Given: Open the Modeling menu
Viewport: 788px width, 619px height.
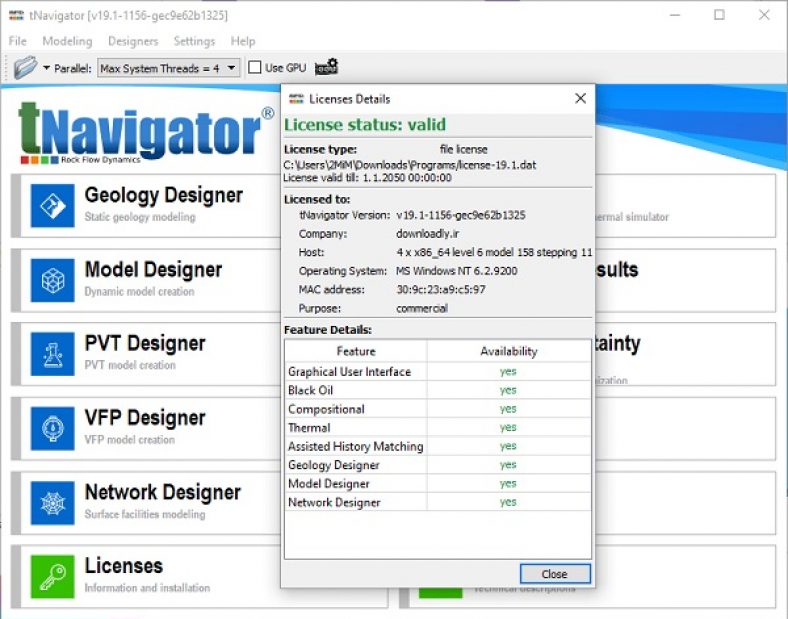Looking at the screenshot, I should (x=67, y=41).
